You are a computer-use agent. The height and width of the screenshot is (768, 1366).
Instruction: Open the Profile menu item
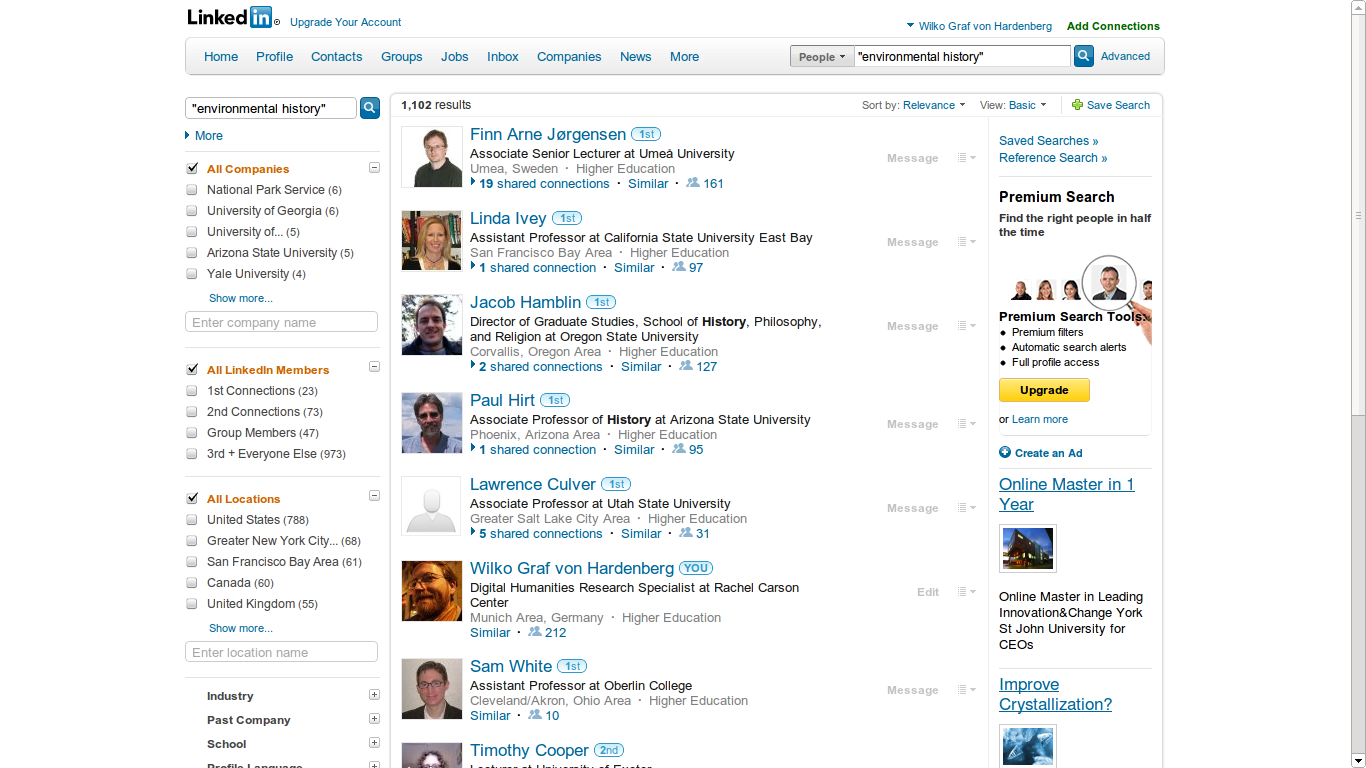[x=274, y=57]
